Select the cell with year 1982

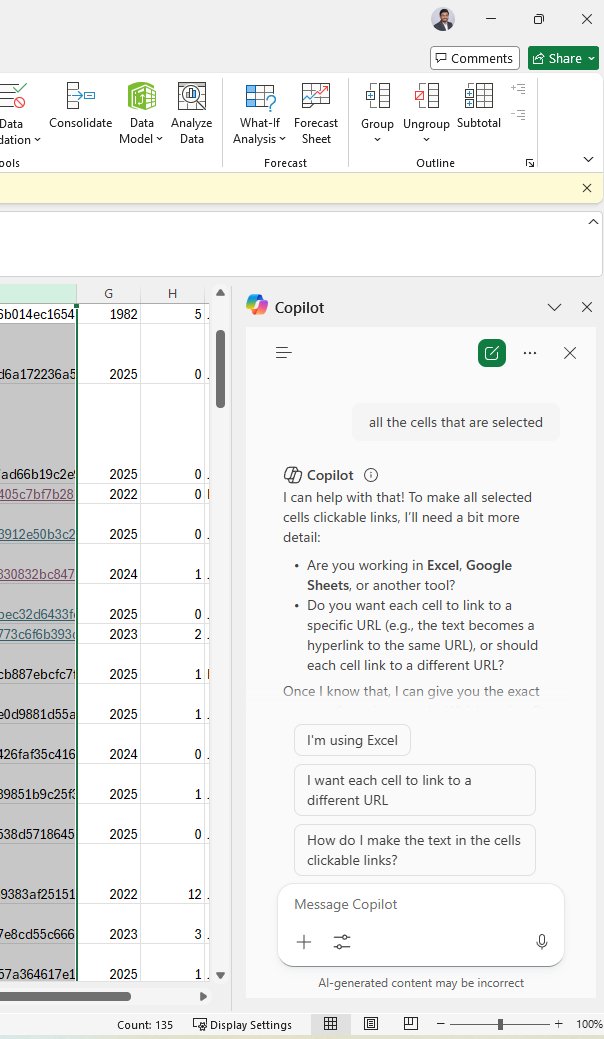pos(109,314)
